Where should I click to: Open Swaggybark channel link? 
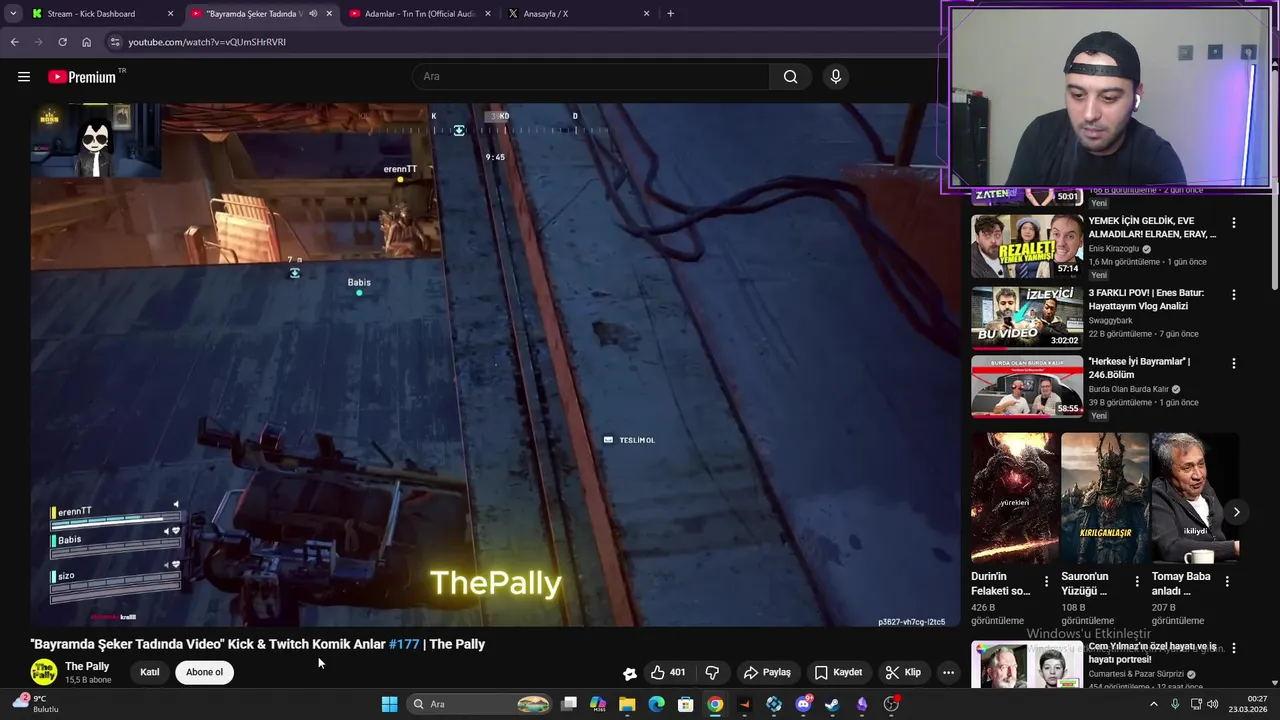(x=1111, y=321)
